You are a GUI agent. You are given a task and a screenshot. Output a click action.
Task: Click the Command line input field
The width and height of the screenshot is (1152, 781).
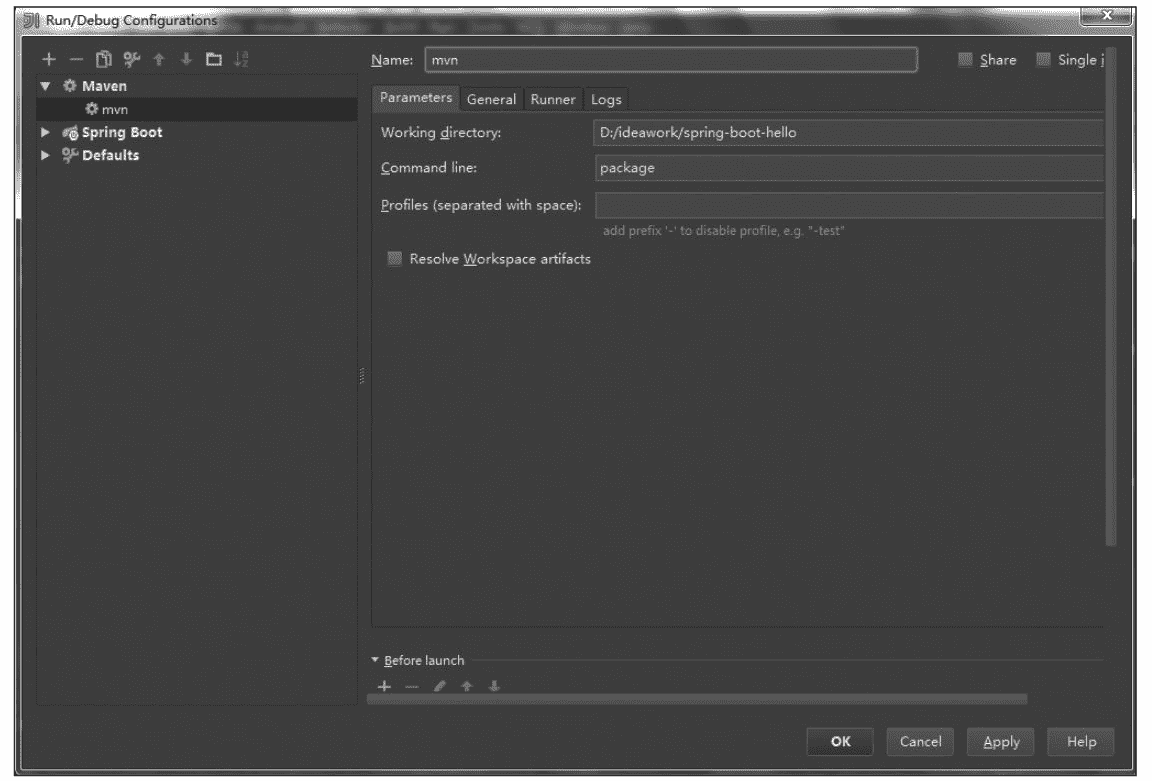point(848,168)
